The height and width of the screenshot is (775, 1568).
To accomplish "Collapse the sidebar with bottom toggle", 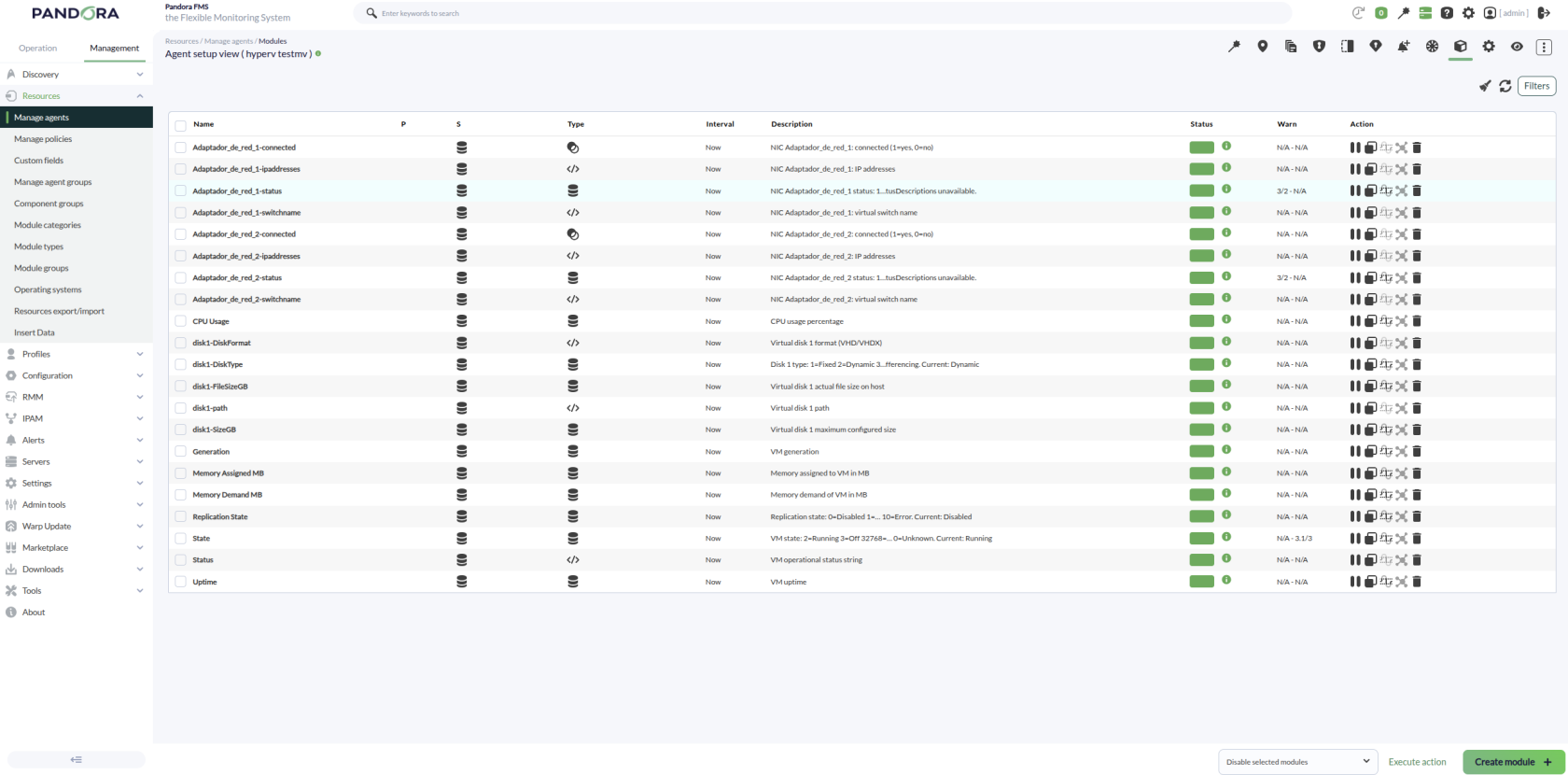I will (x=77, y=759).
